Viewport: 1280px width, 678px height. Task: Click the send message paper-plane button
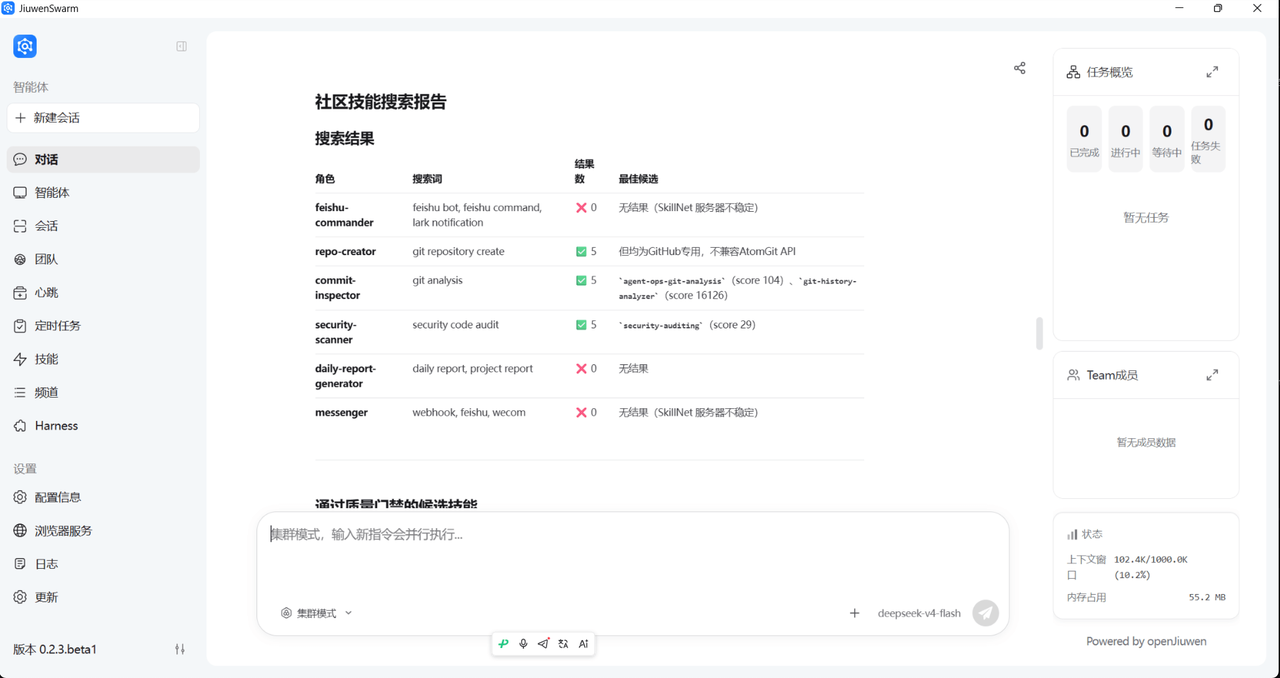(x=986, y=613)
